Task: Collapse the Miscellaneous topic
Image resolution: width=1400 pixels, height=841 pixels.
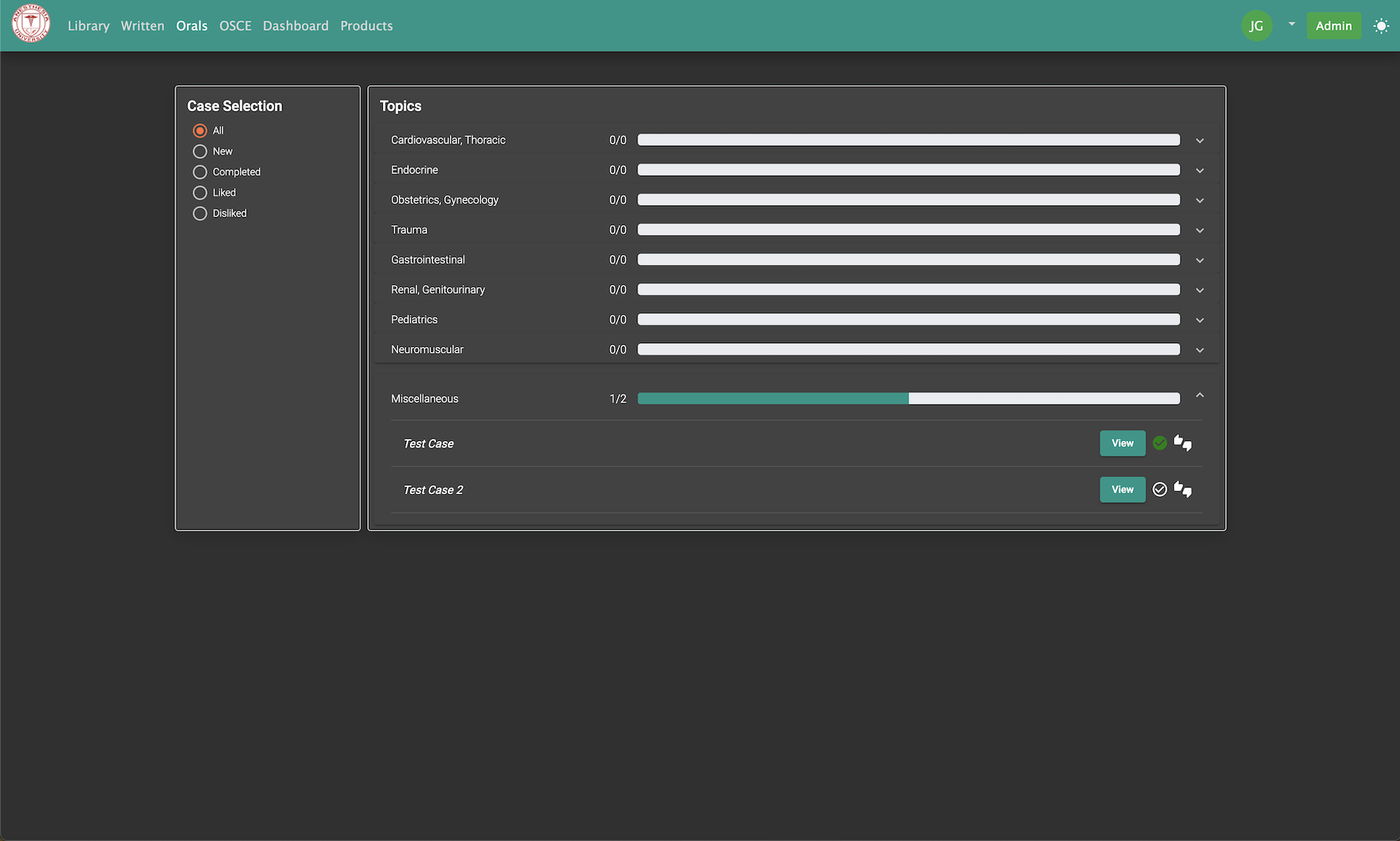Action: (1199, 396)
